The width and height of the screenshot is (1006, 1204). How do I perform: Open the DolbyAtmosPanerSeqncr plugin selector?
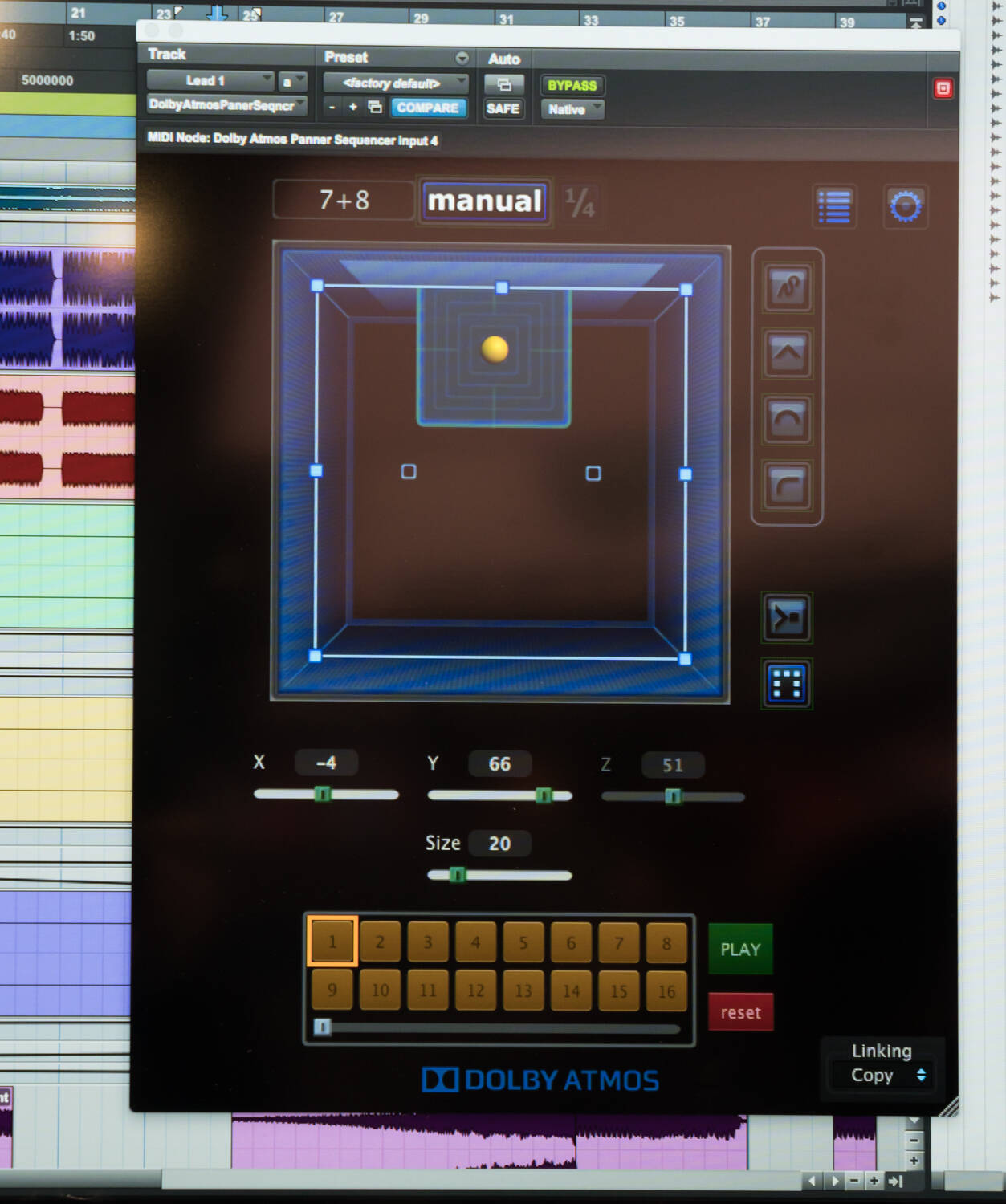tap(226, 105)
